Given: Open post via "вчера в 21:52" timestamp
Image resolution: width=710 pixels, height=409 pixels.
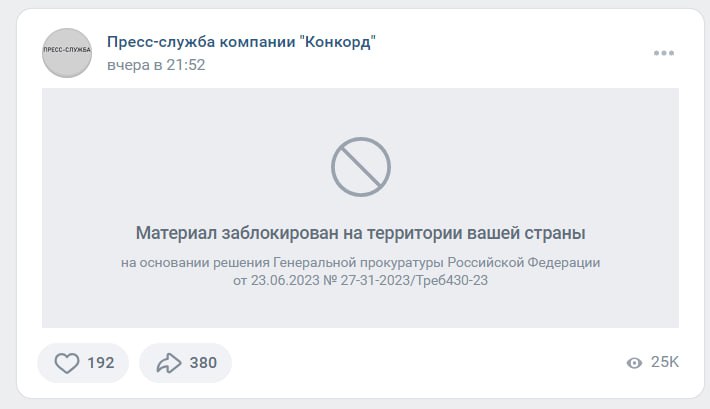Looking at the screenshot, I should 156,65.
